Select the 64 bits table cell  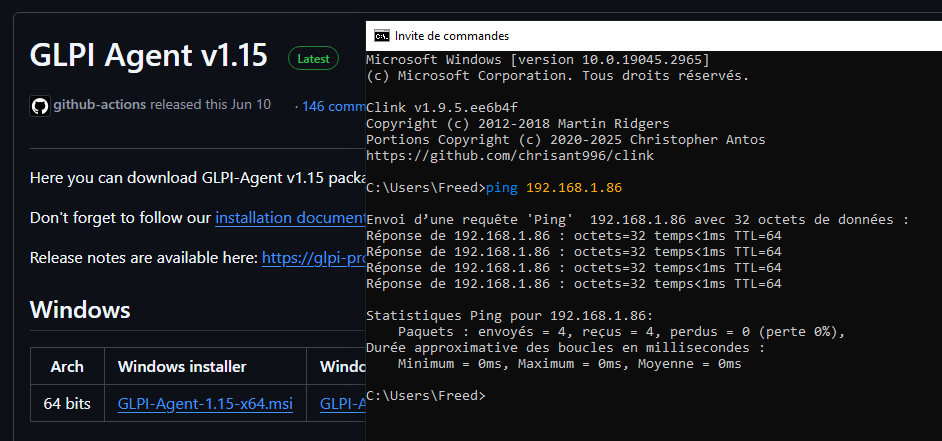pyautogui.click(x=67, y=405)
